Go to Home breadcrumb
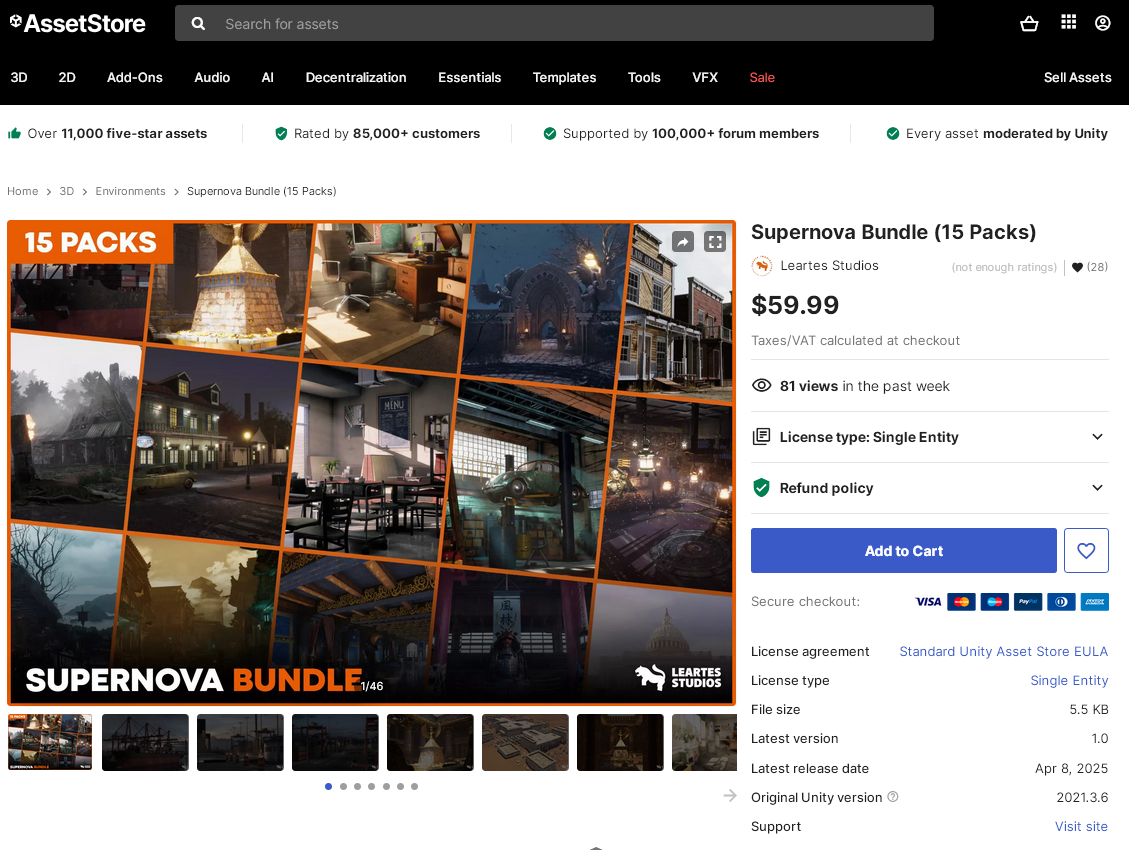This screenshot has width=1129, height=850. 22,191
